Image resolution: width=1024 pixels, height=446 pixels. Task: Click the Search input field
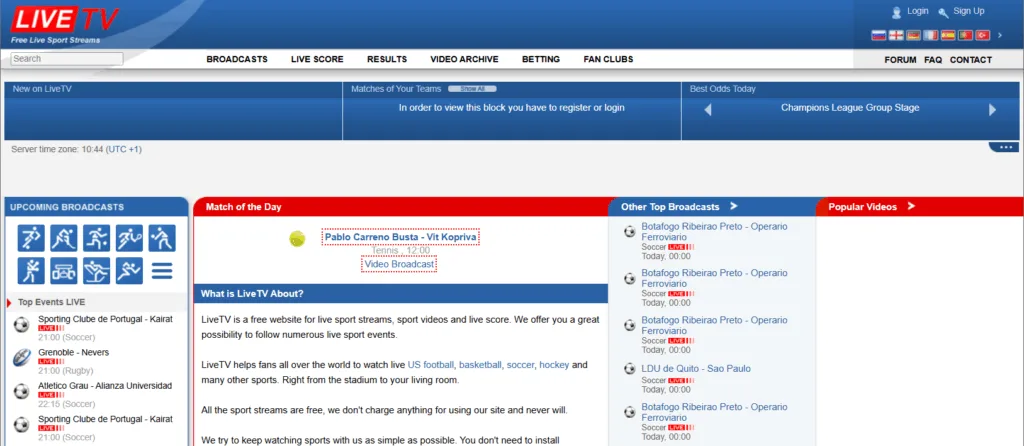tap(67, 59)
